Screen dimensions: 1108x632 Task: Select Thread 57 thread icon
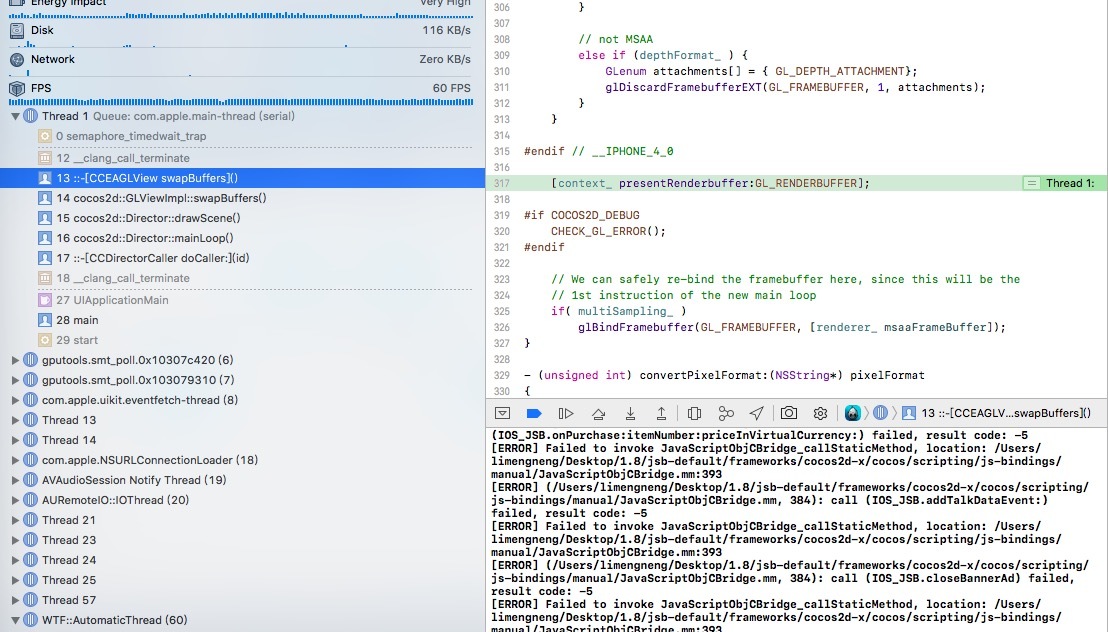pyautogui.click(x=30, y=600)
